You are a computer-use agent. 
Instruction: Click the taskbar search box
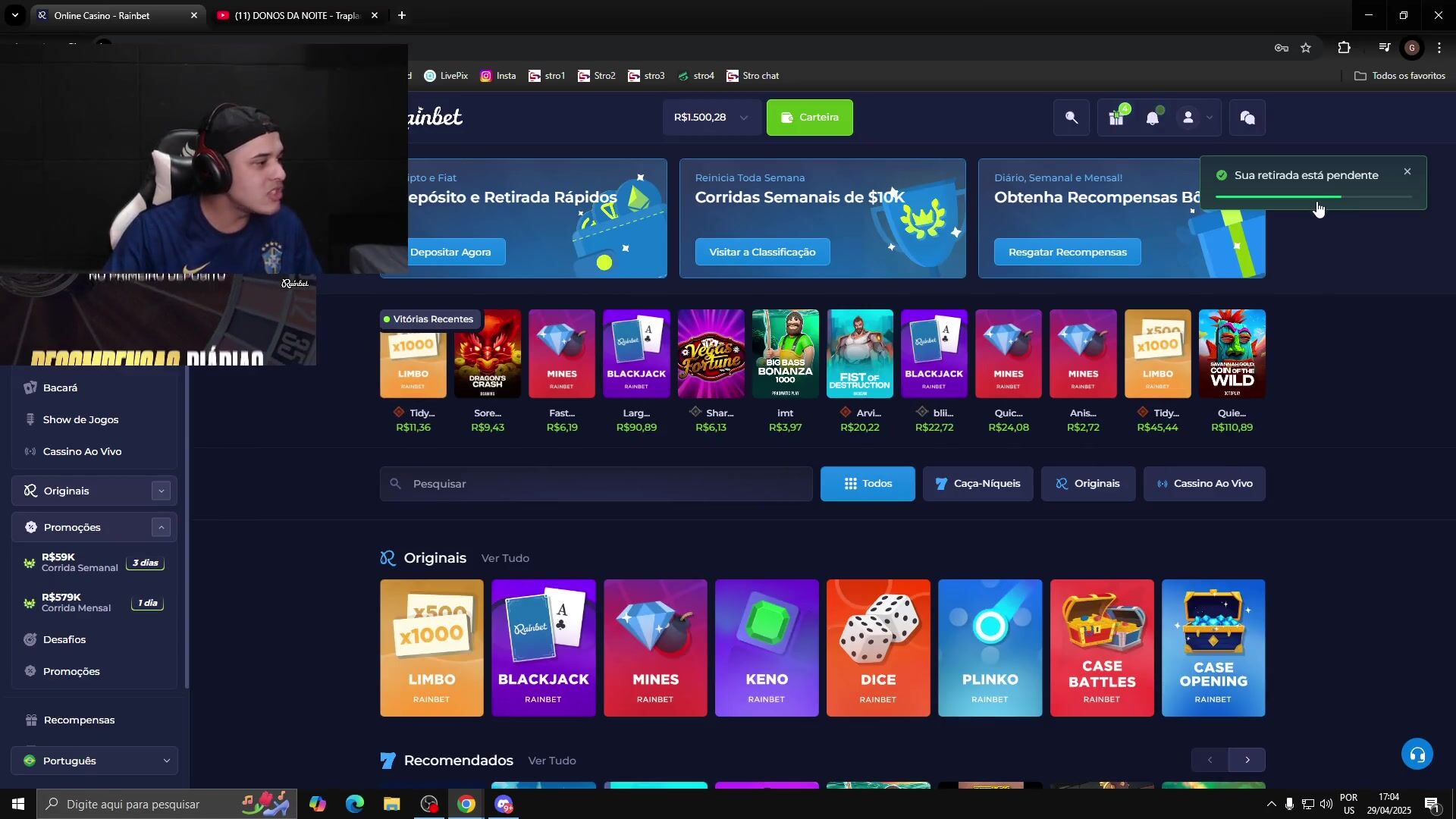(167, 804)
